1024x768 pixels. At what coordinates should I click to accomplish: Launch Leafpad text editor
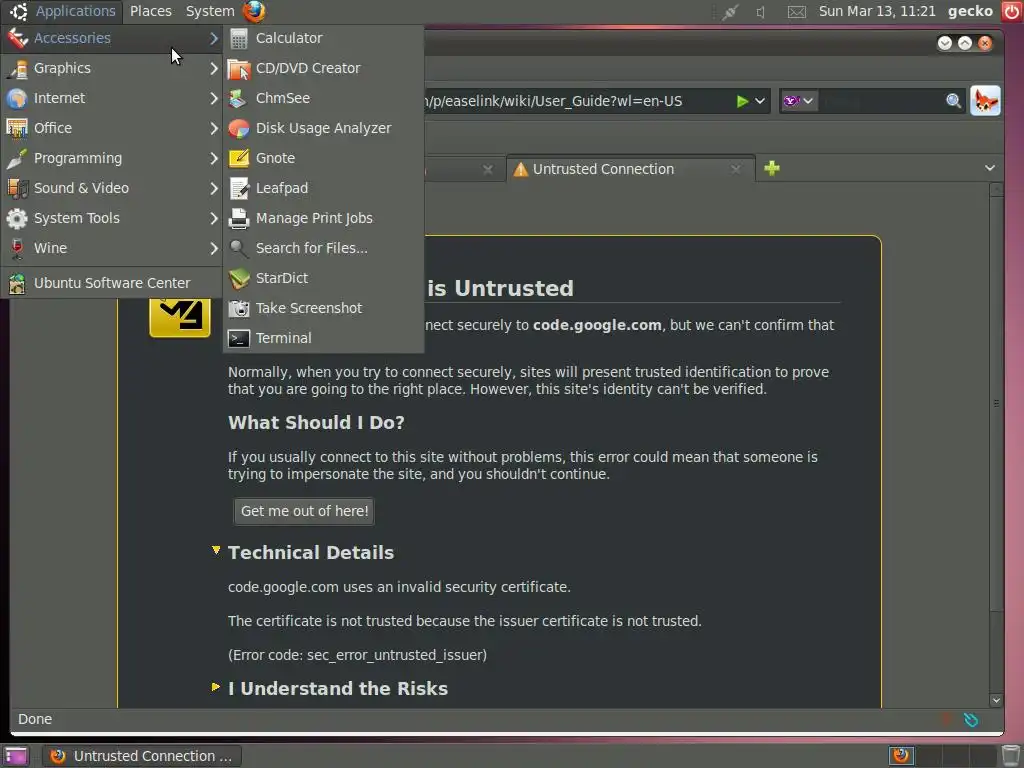coord(323,188)
